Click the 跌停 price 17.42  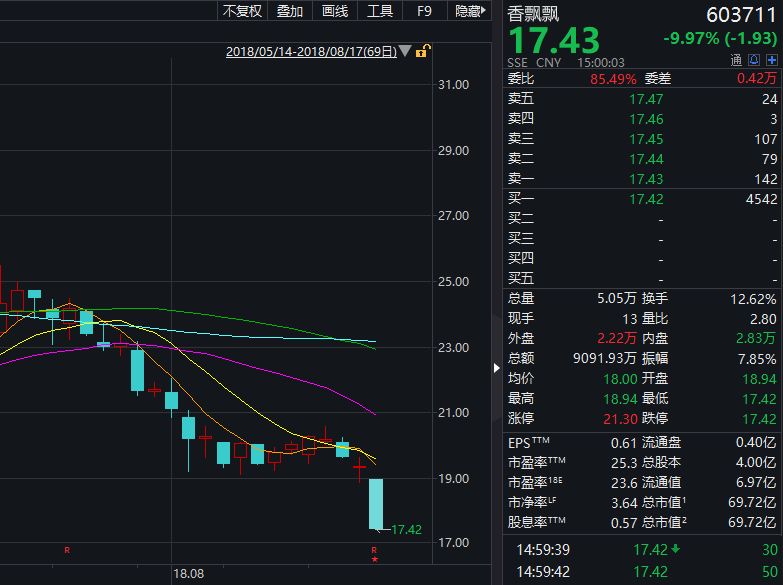click(760, 419)
